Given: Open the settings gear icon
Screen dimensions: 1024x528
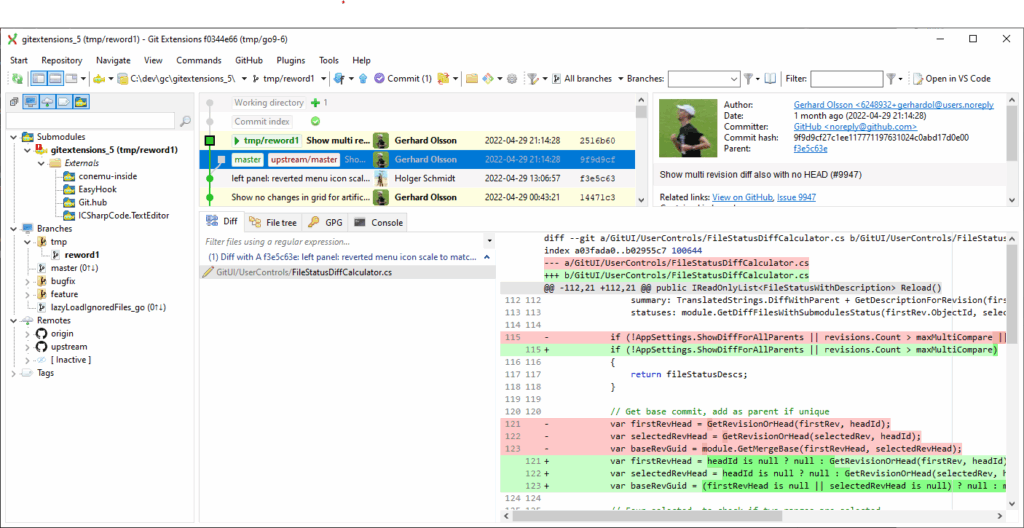Looking at the screenshot, I should coord(511,78).
